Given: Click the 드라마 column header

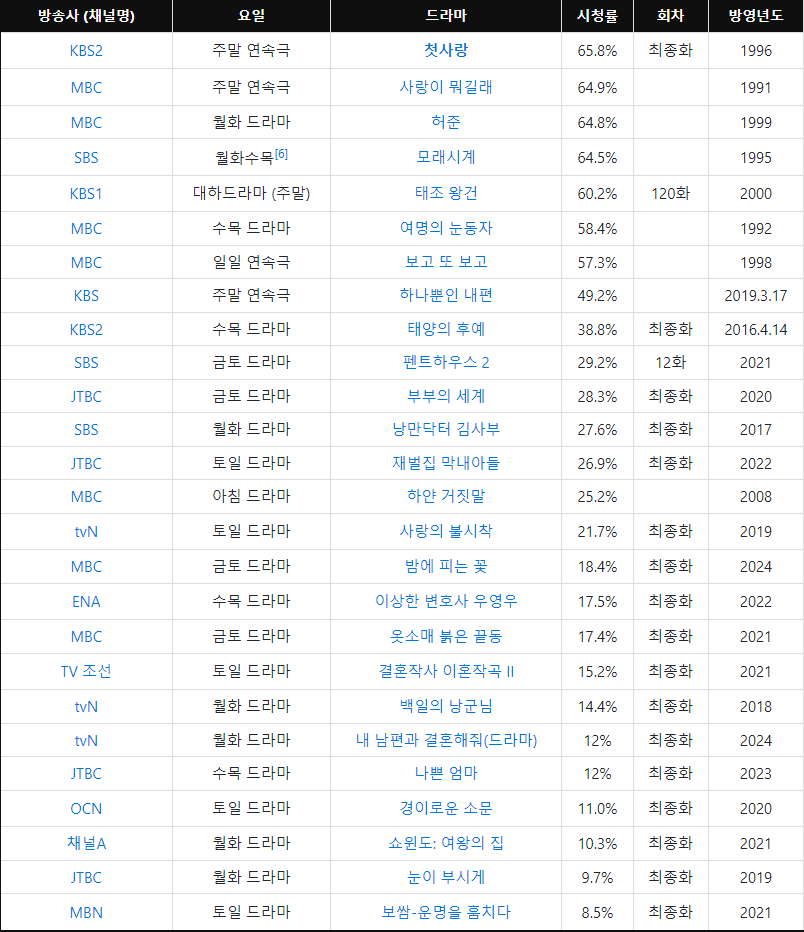Looking at the screenshot, I should (x=446, y=16).
